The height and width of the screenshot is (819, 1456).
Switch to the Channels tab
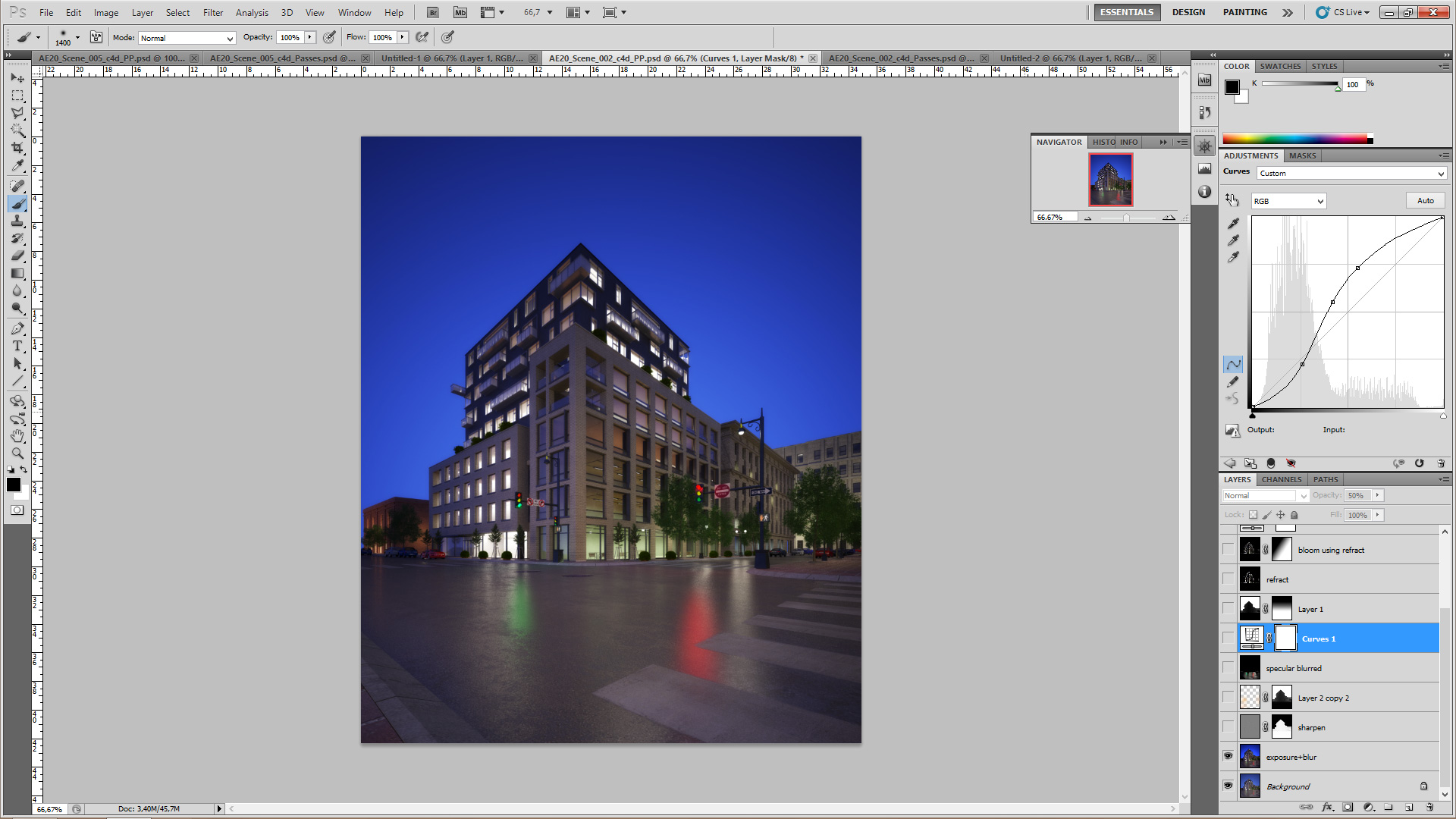pos(1281,479)
